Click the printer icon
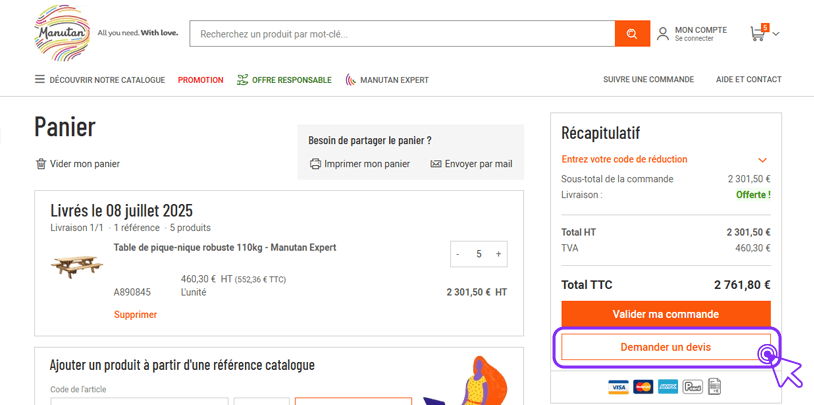814x405 pixels. pyautogui.click(x=315, y=164)
